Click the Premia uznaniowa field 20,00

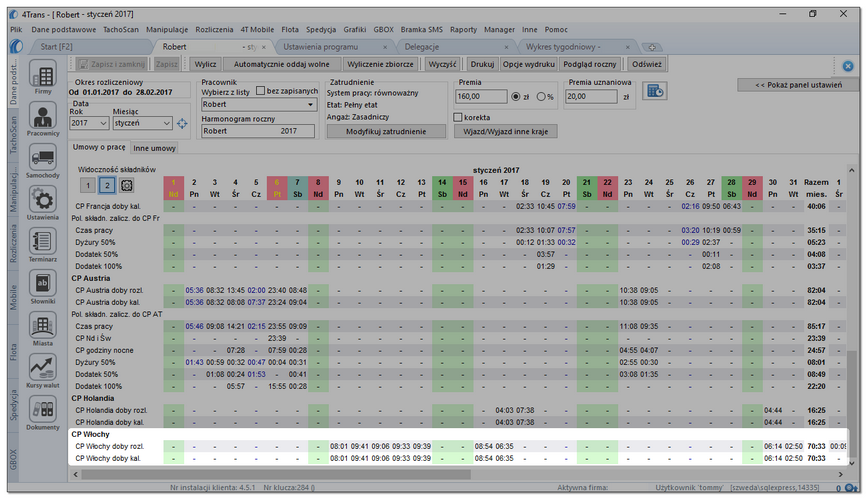(591, 96)
